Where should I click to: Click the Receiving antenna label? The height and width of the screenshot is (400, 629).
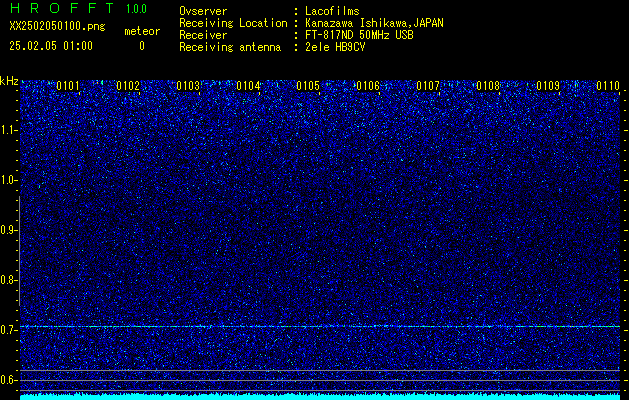tap(230, 47)
